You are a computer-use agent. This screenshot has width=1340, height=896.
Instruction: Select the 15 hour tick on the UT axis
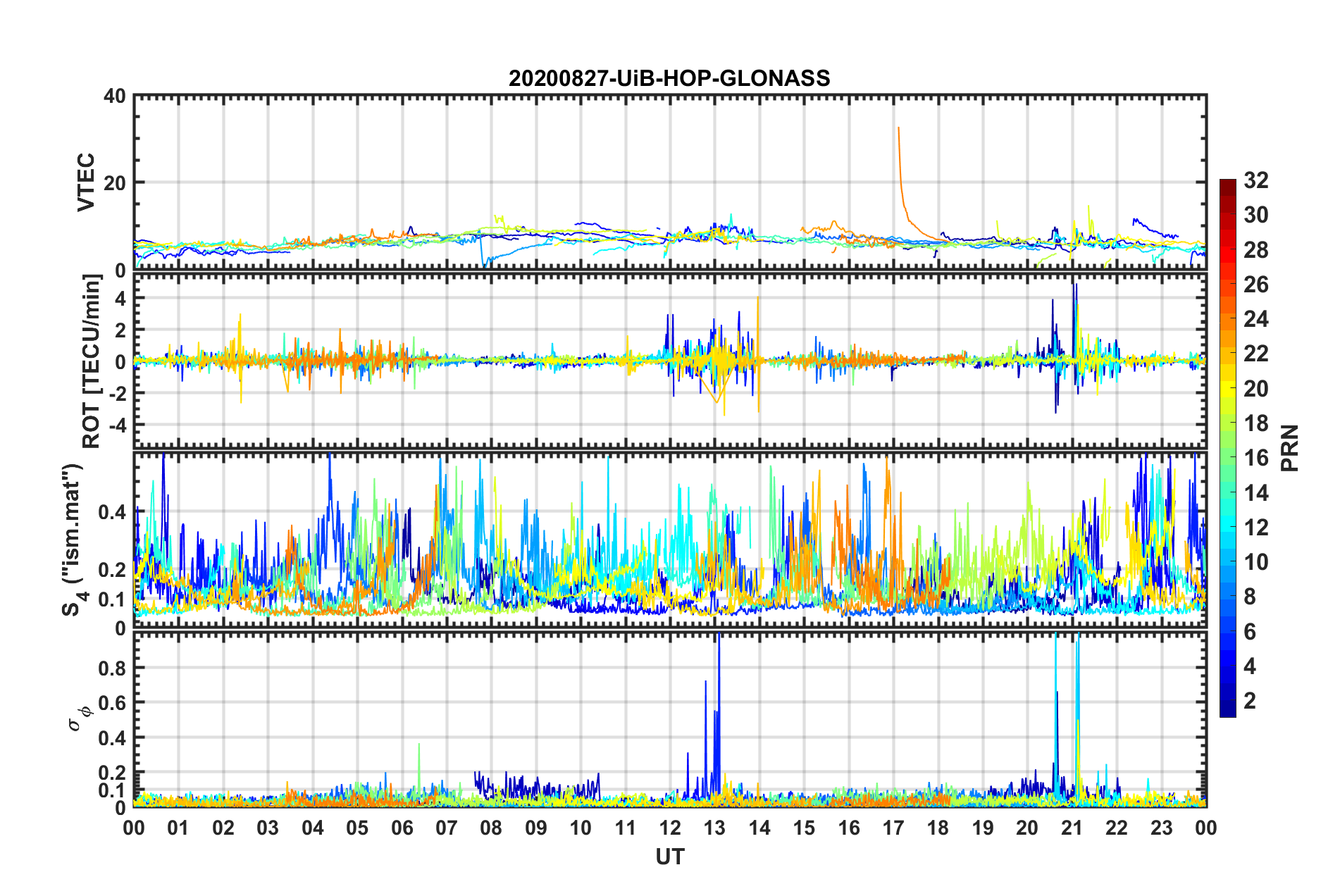click(804, 828)
